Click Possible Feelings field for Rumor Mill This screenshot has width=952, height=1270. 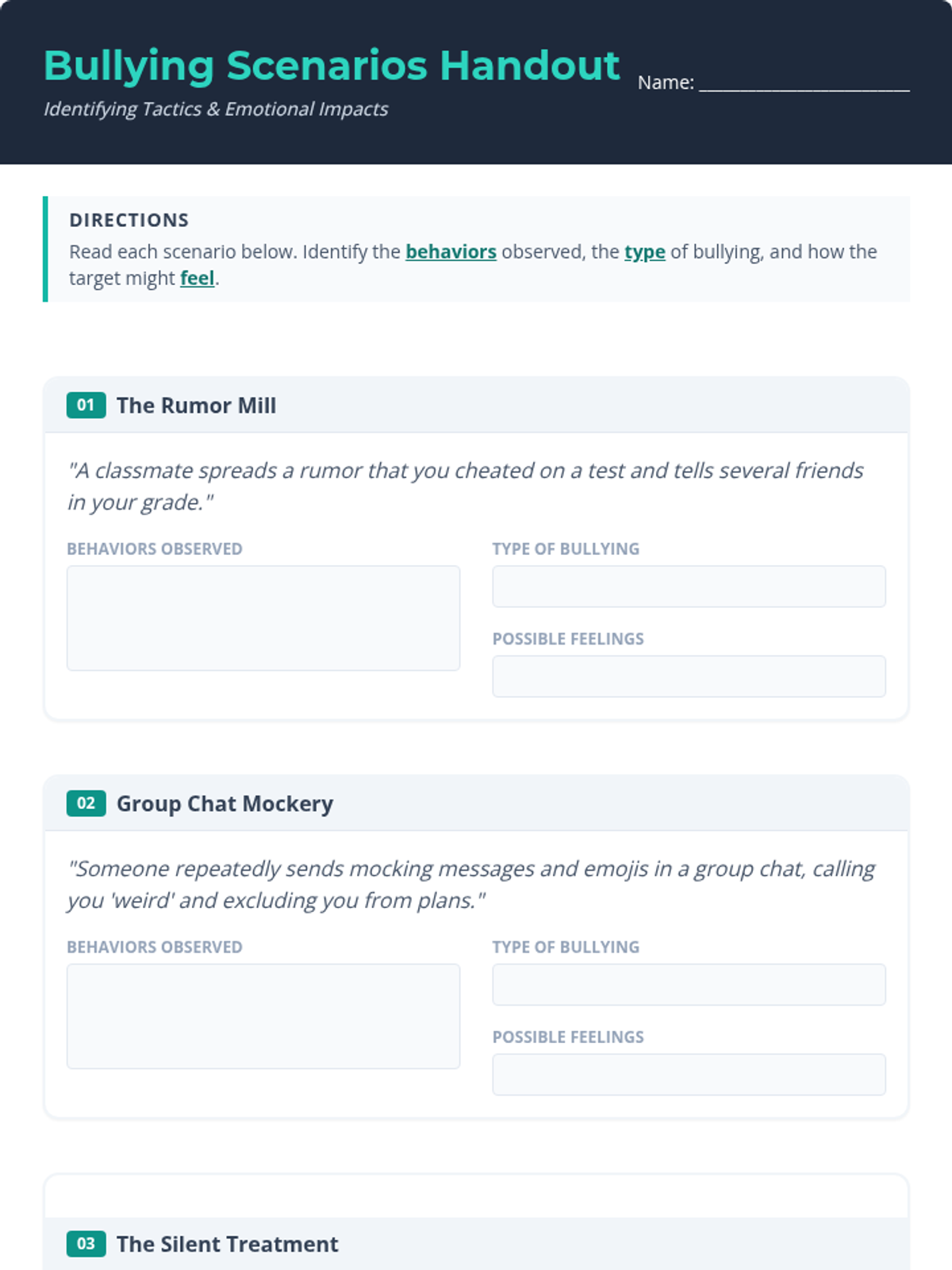click(689, 676)
